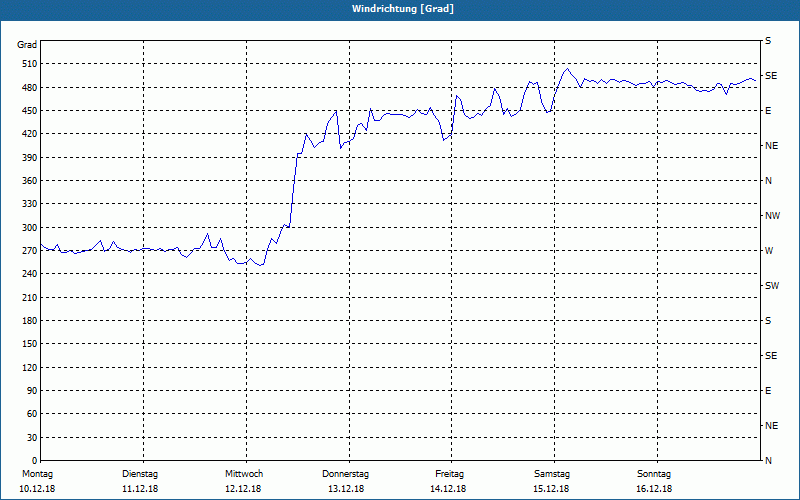Click the 30 y-axis value
Image resolution: width=800 pixels, height=500 pixels.
click(32, 437)
